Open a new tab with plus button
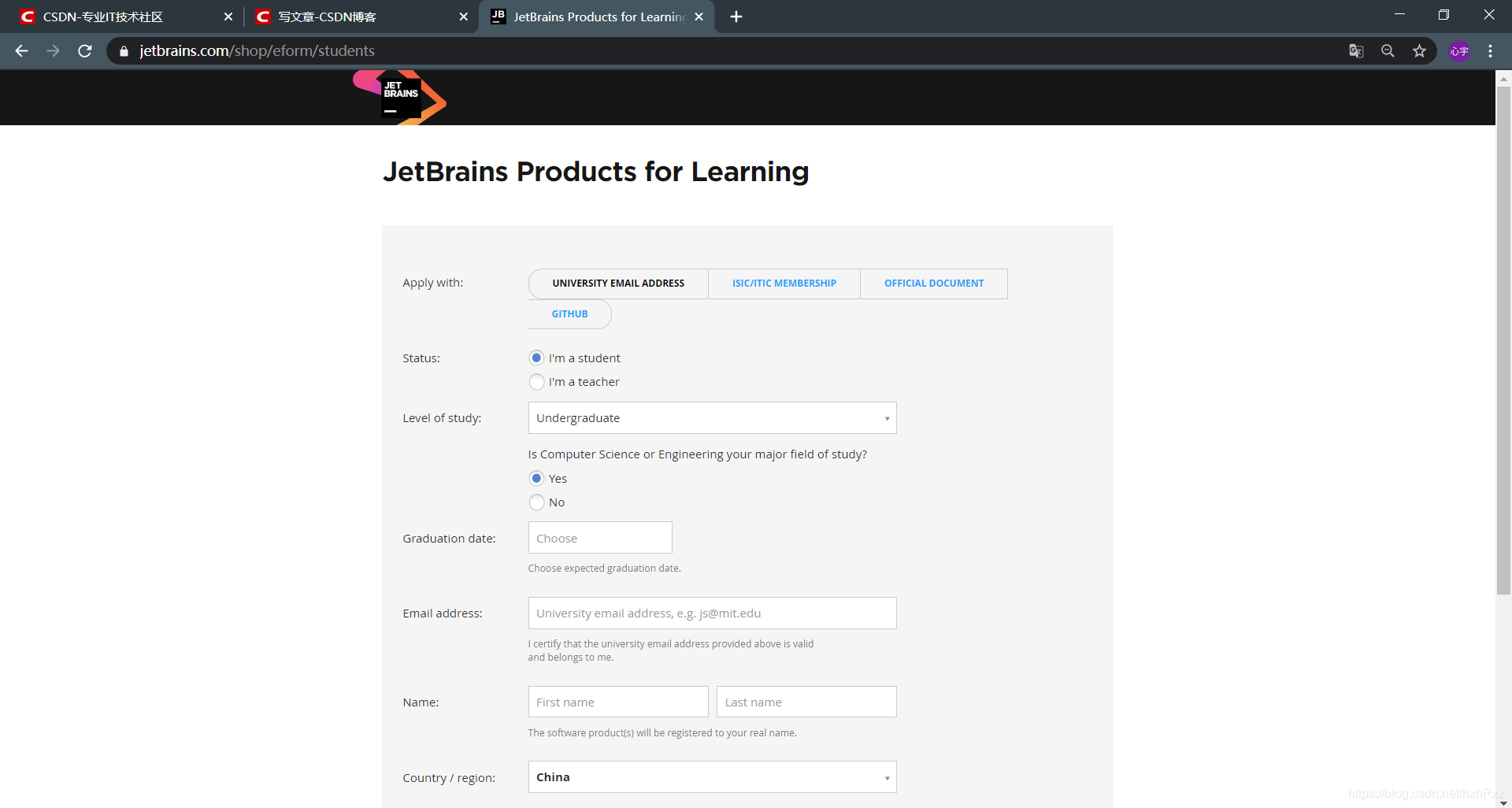Image resolution: width=1512 pixels, height=808 pixels. point(736,17)
